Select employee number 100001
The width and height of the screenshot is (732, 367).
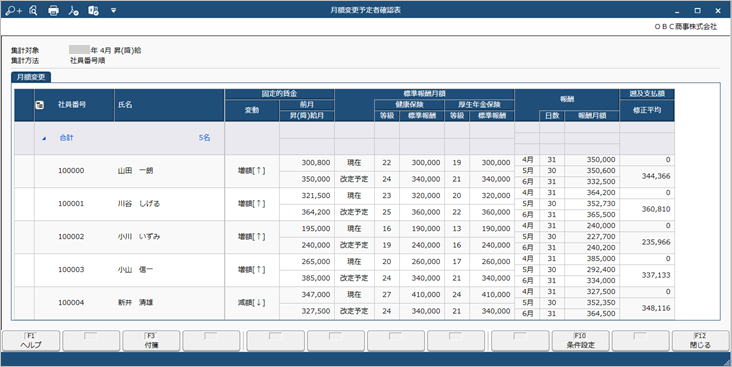[x=71, y=204]
